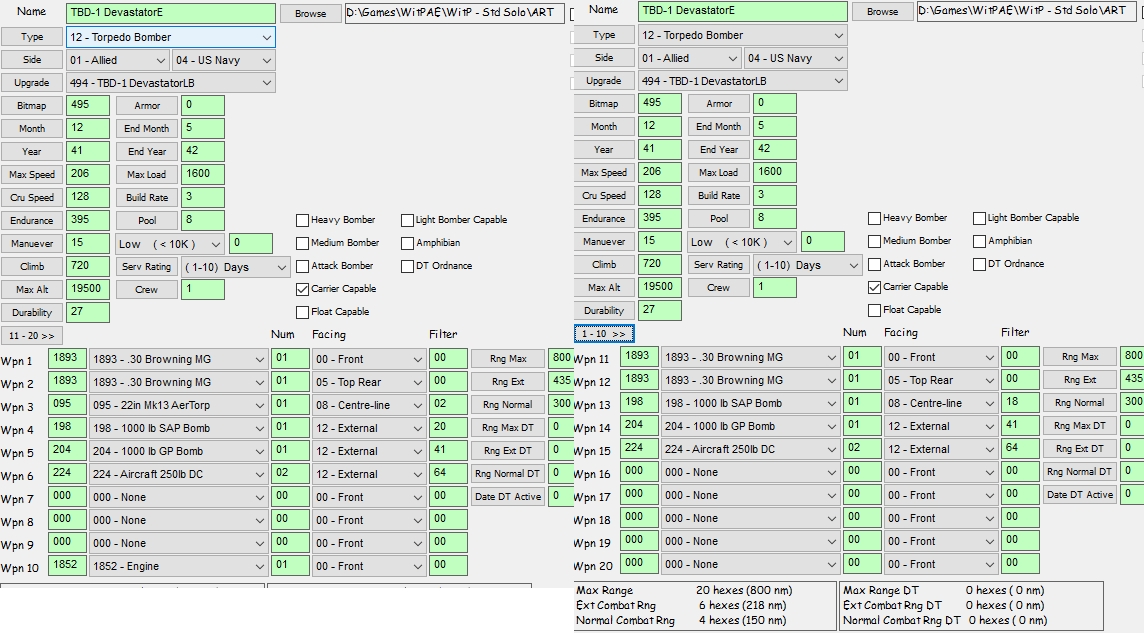The width and height of the screenshot is (1144, 633).
Task: Click the art path field in left panel
Action: [455, 13]
